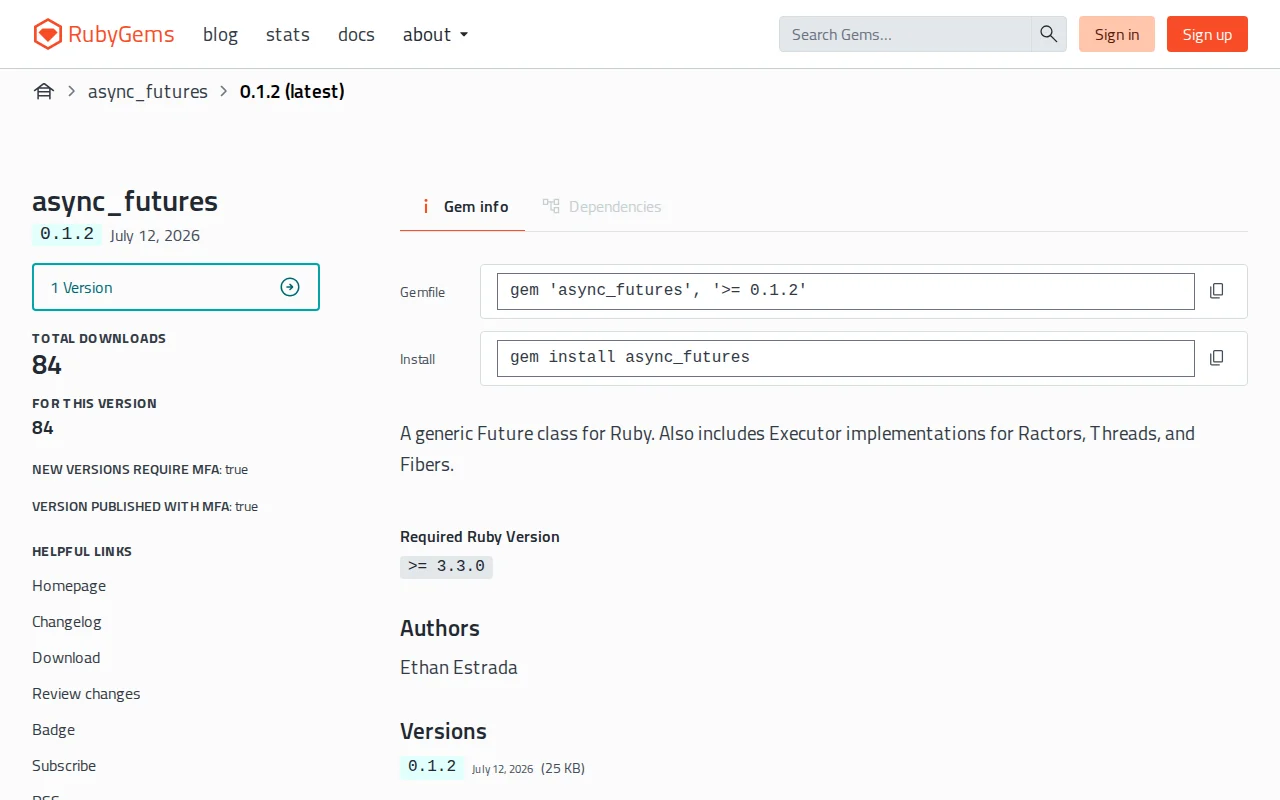Click the >= 3.3.0 Ruby version badge
1280x800 pixels.
tap(446, 567)
